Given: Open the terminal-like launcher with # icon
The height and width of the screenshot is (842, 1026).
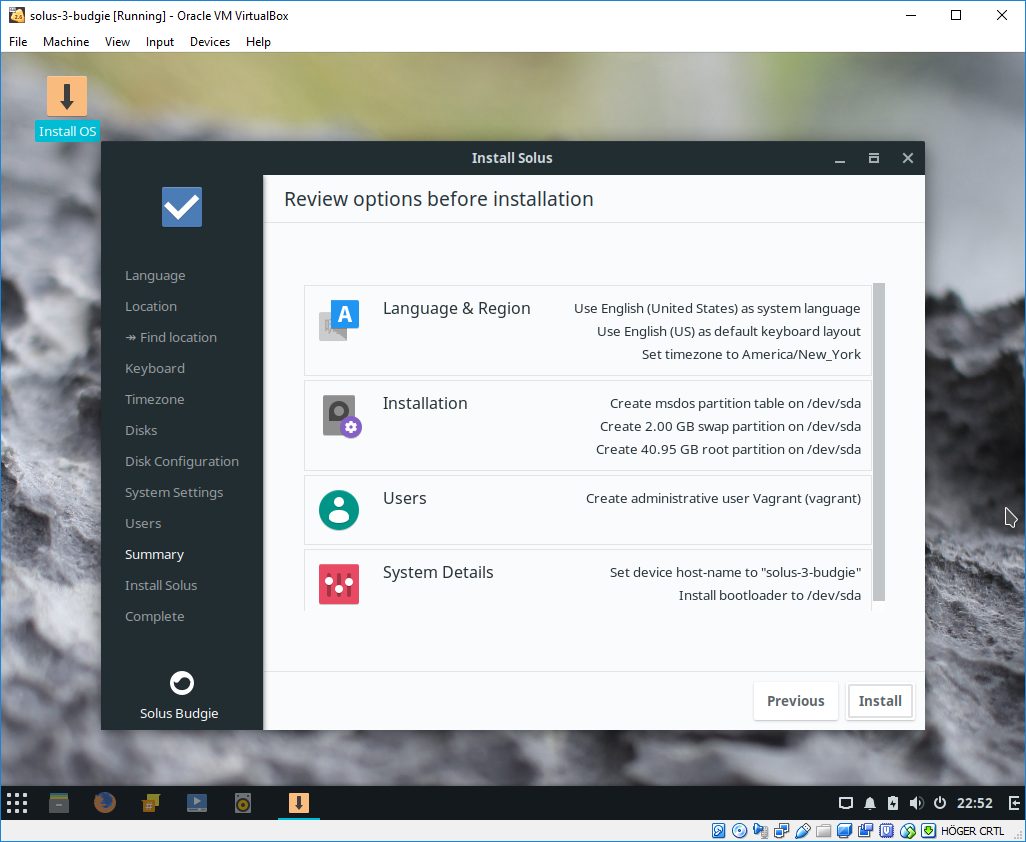Looking at the screenshot, I should (151, 803).
